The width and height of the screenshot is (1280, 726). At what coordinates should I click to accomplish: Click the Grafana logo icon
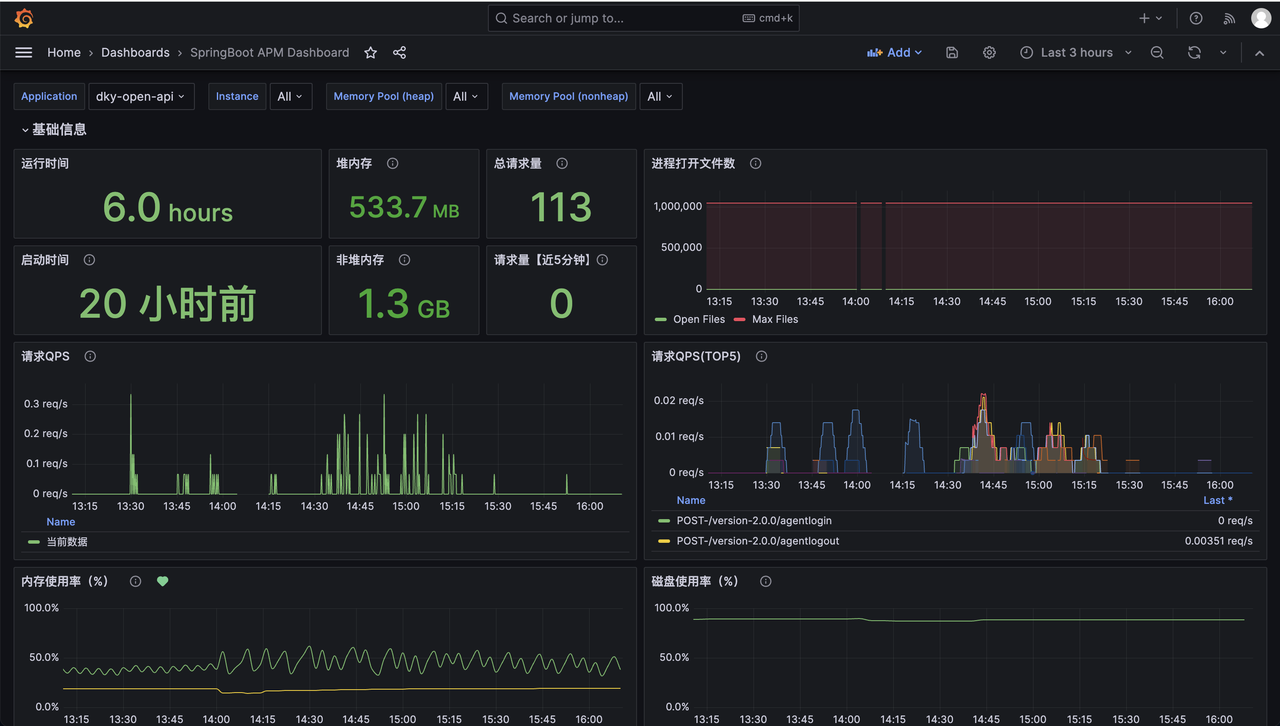click(x=25, y=18)
